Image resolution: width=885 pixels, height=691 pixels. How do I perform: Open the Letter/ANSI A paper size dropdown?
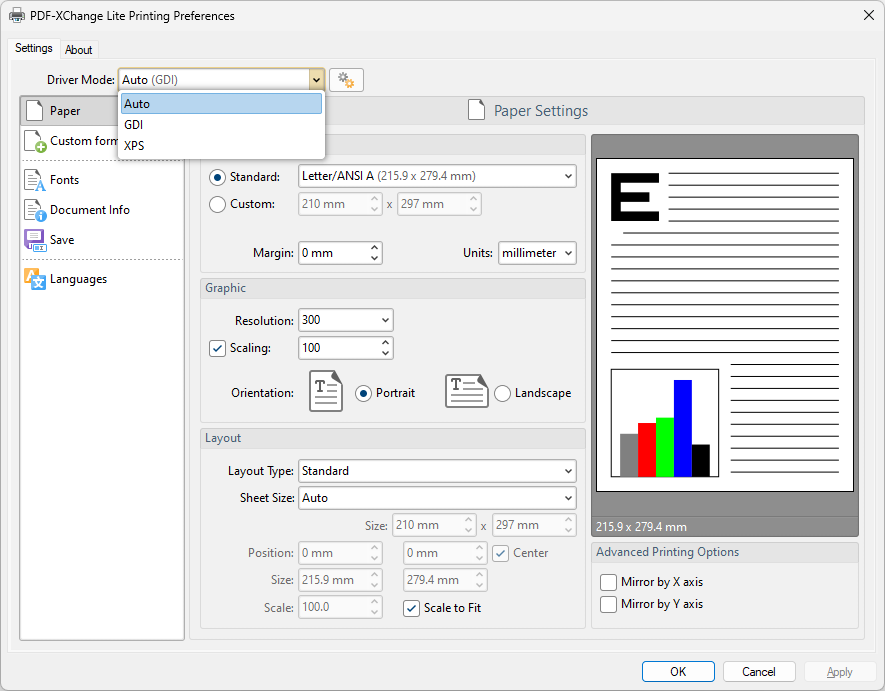437,176
